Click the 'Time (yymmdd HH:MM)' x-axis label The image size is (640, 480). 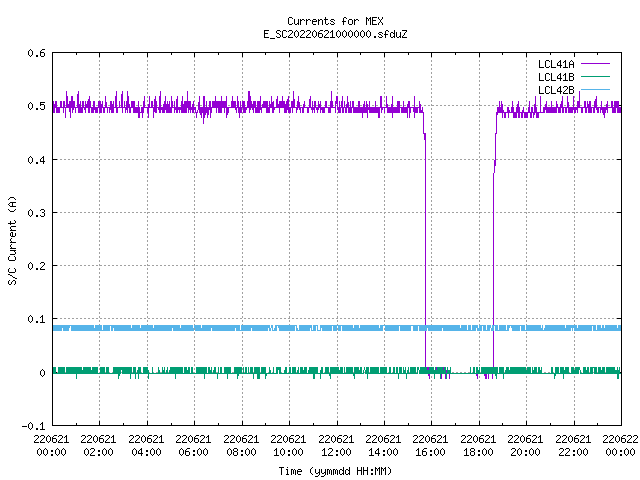(335, 471)
